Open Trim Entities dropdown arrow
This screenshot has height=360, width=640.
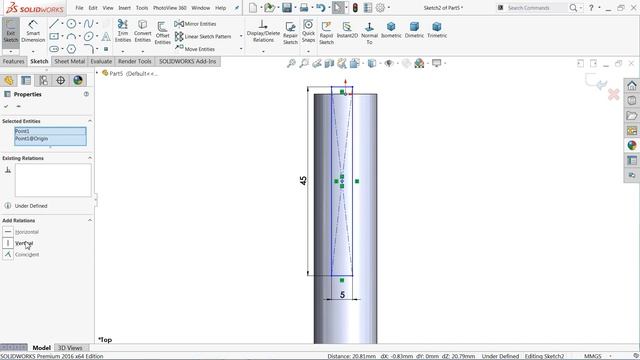[122, 51]
